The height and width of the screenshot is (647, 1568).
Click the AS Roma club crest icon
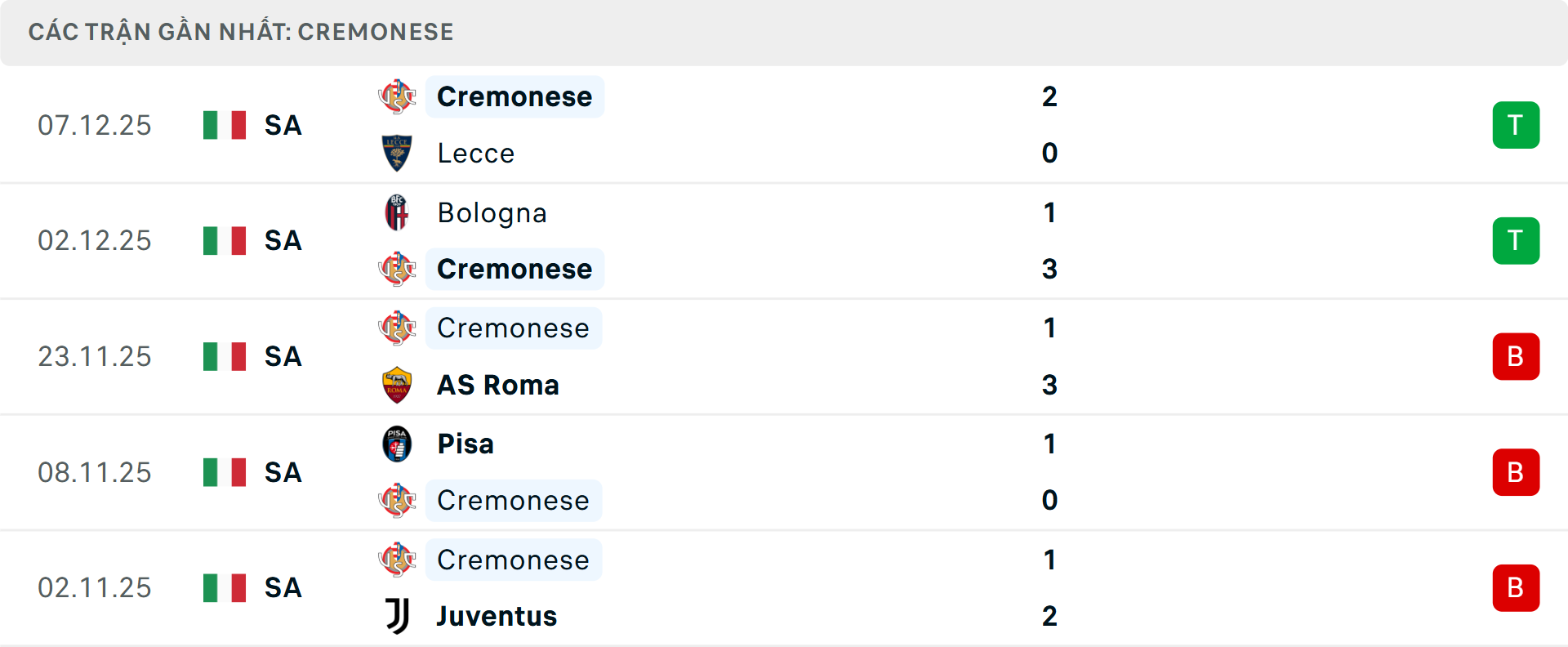[397, 385]
